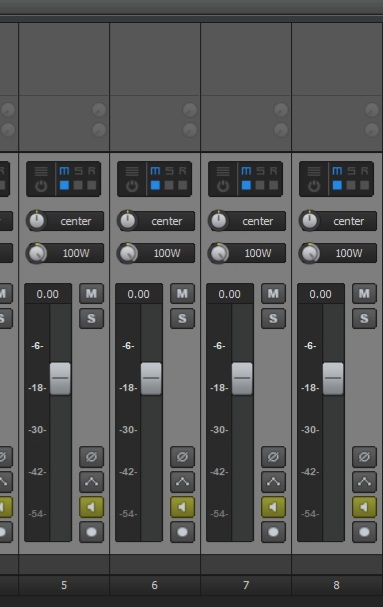The image size is (383, 607).
Task: Click the 100W width knob on track 7
Action: coord(219,253)
